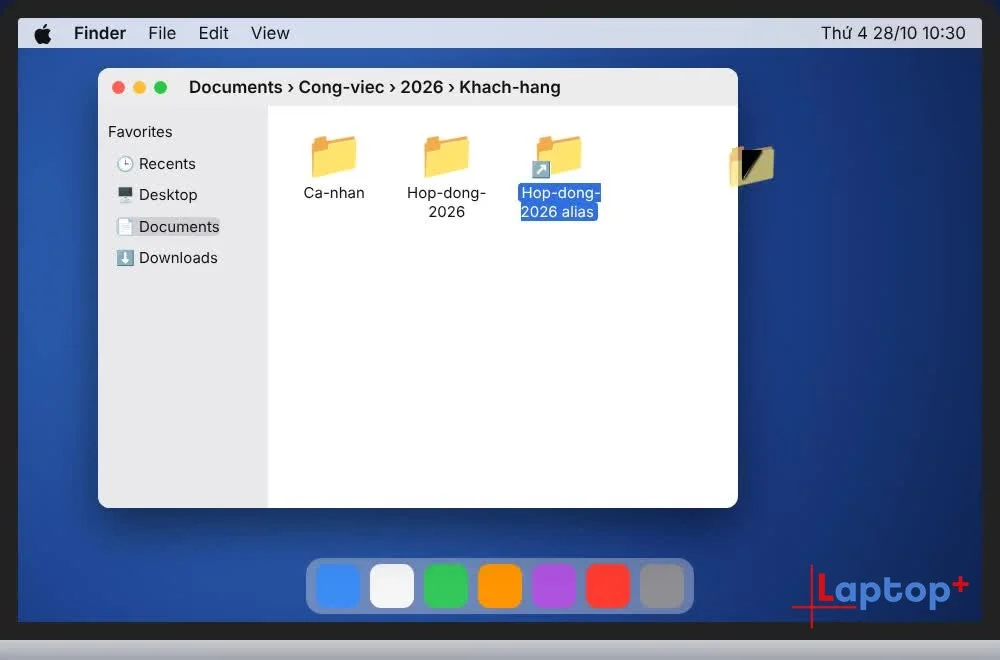Go to Cong-viec in the path breadcrumb

pyautogui.click(x=341, y=87)
